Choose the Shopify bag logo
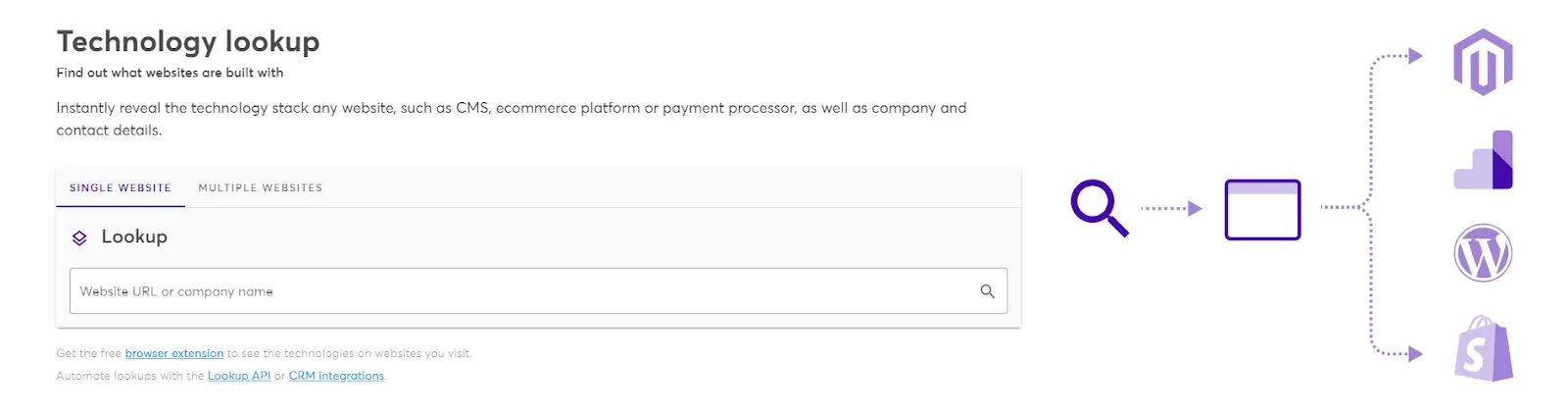1568x416 pixels. tap(1483, 349)
